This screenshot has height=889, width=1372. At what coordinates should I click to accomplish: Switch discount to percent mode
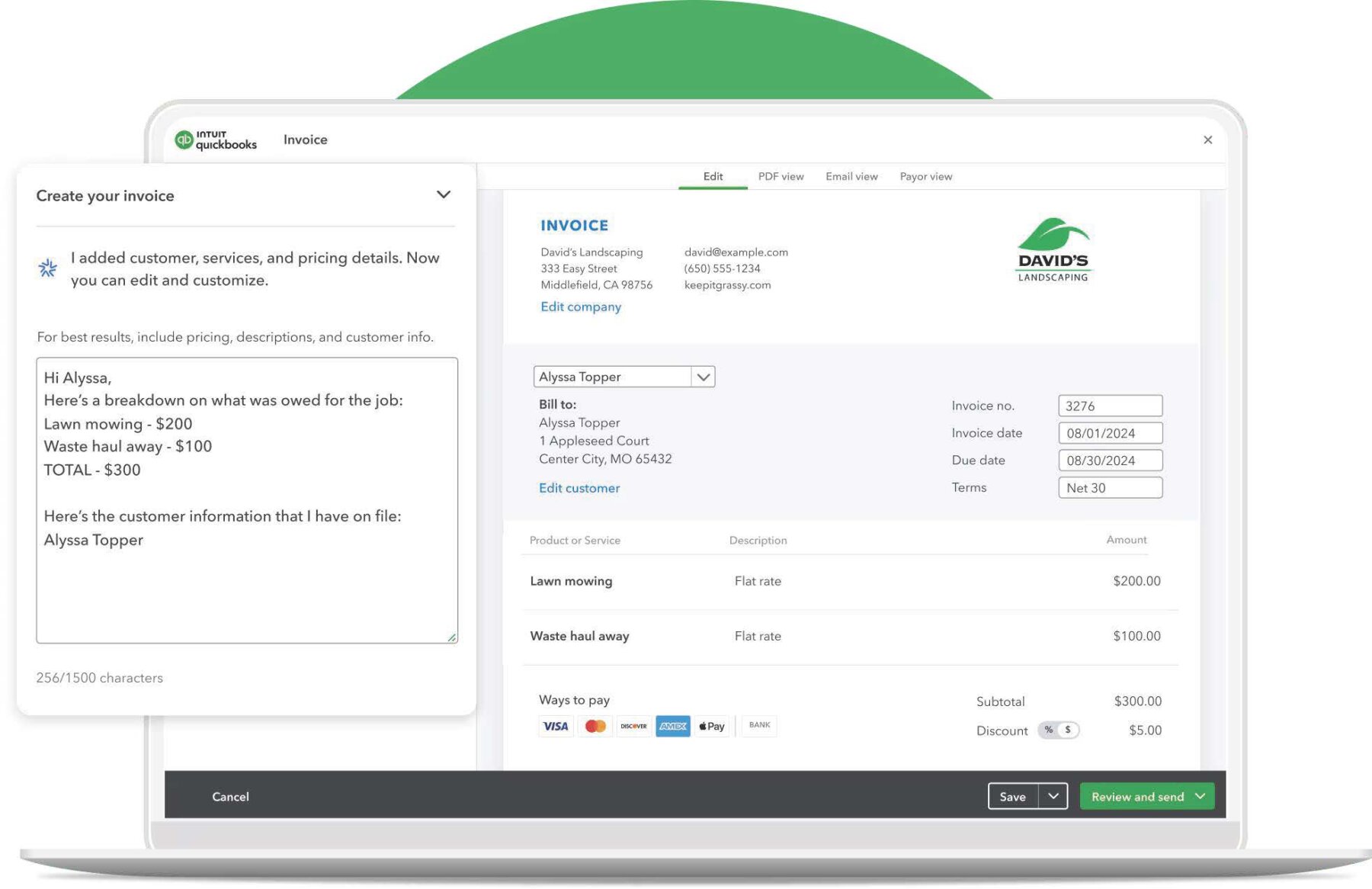point(1049,730)
